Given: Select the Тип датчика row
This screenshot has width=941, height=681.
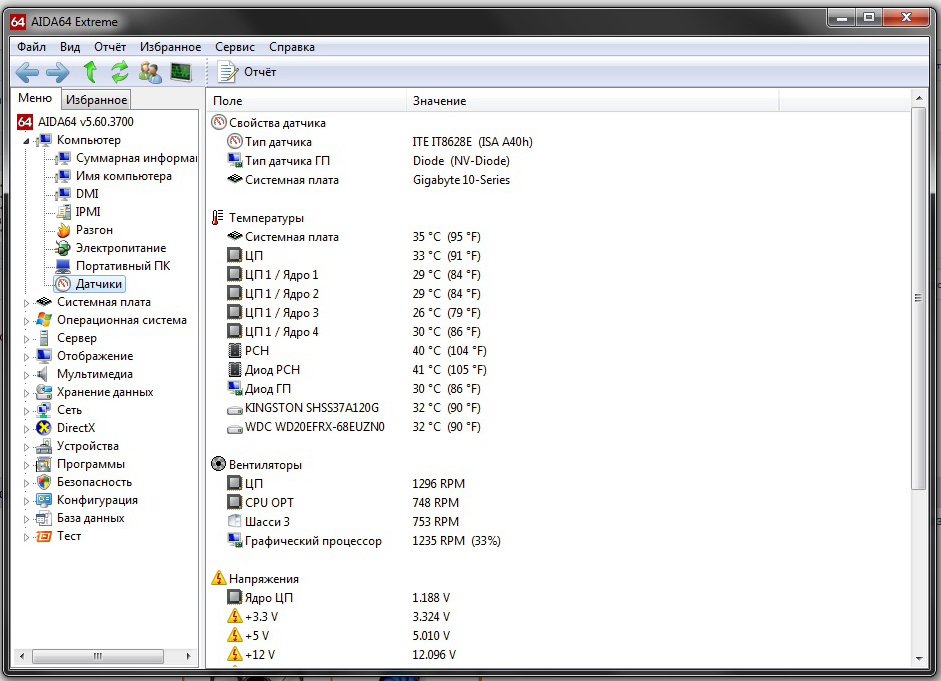Looking at the screenshot, I should pyautogui.click(x=379, y=142).
